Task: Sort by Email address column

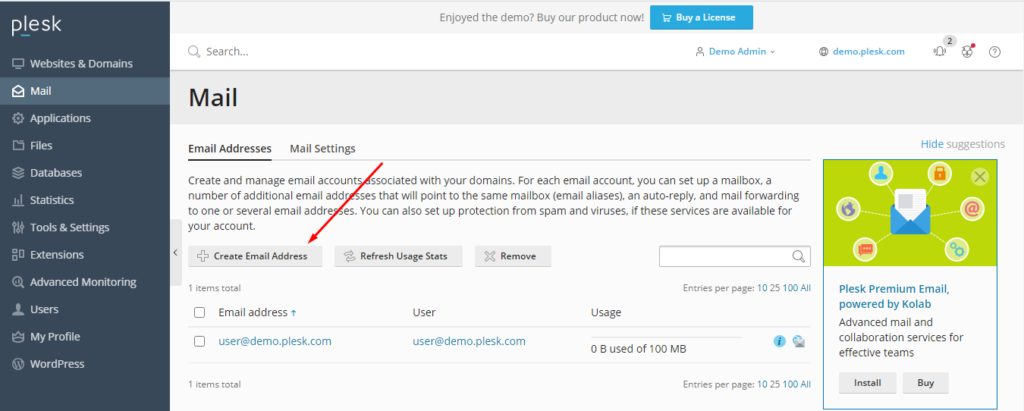Action: tap(257, 312)
